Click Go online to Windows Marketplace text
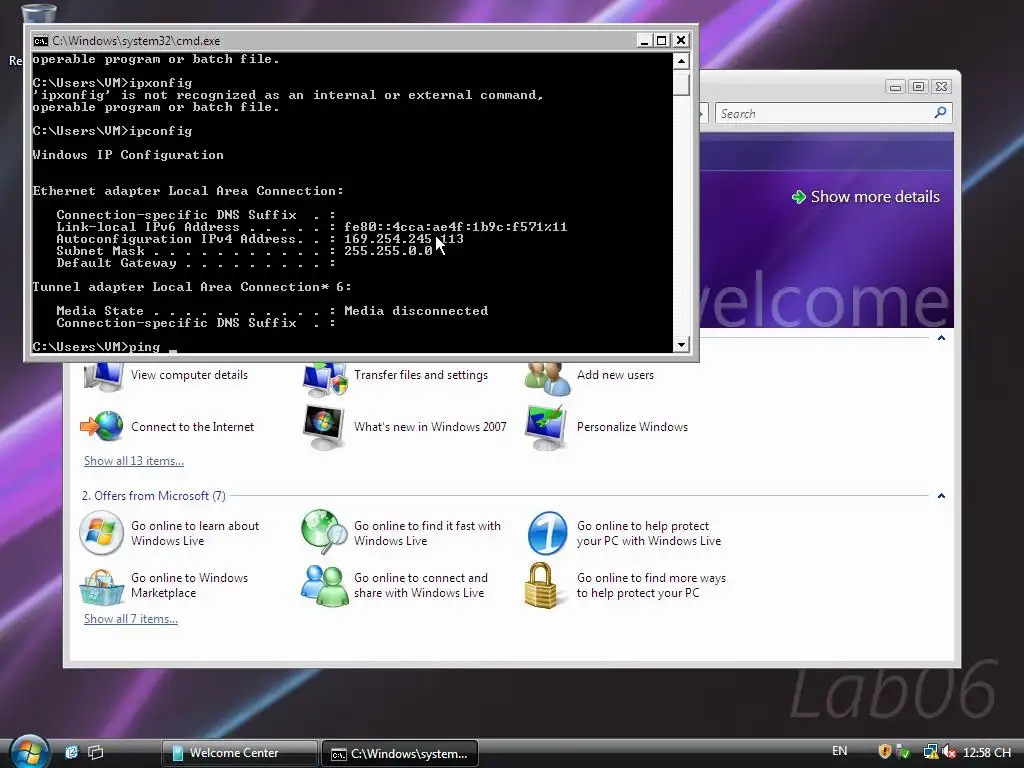This screenshot has width=1024, height=768. point(189,586)
